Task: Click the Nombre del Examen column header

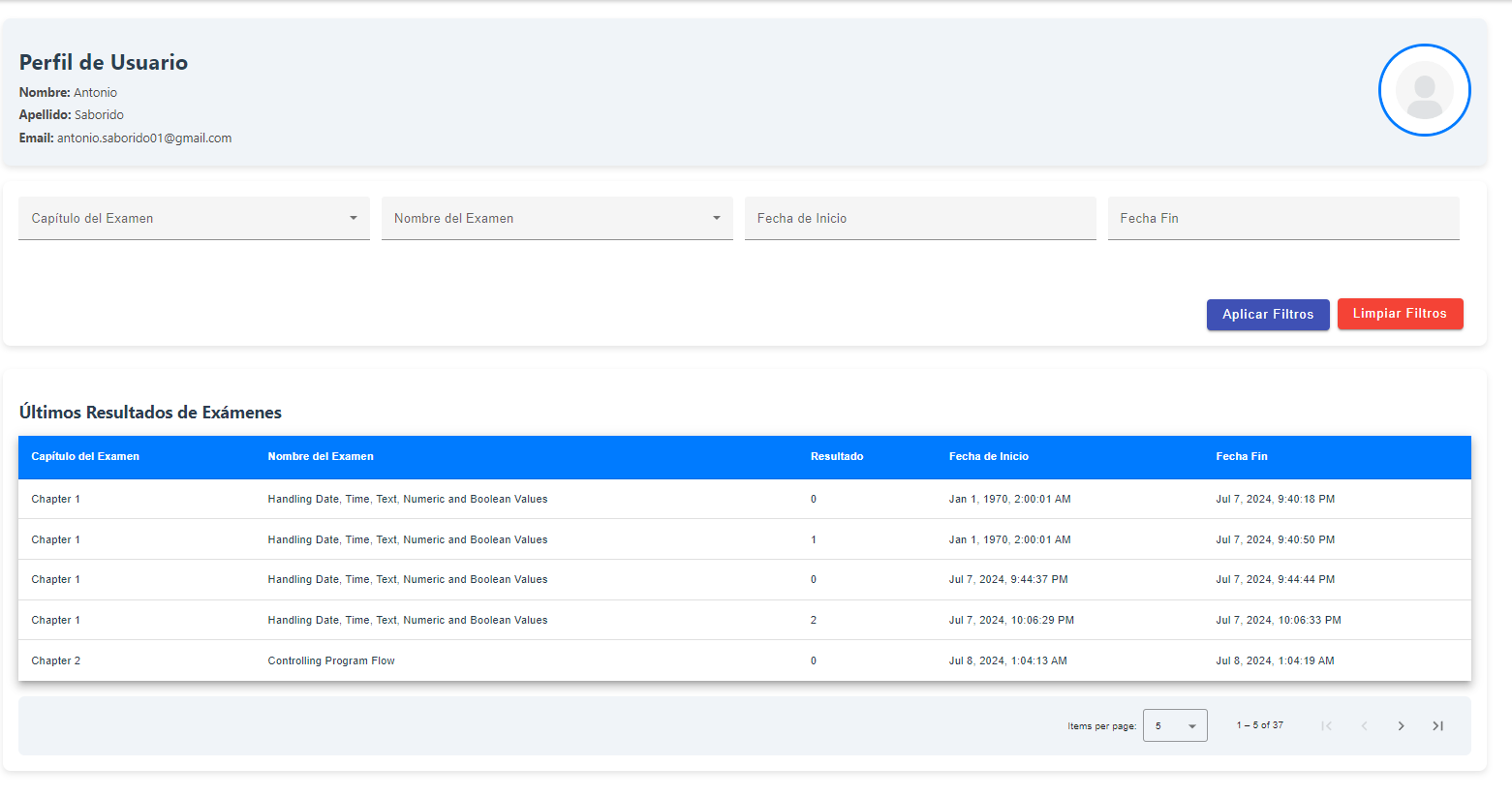Action: pyautogui.click(x=321, y=456)
